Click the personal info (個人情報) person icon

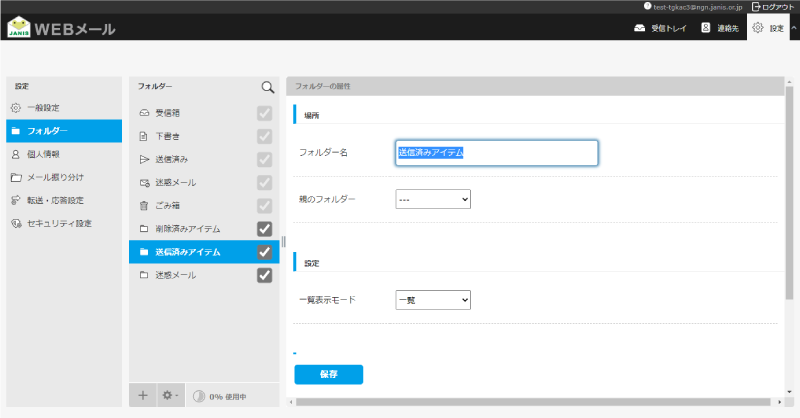point(16,154)
